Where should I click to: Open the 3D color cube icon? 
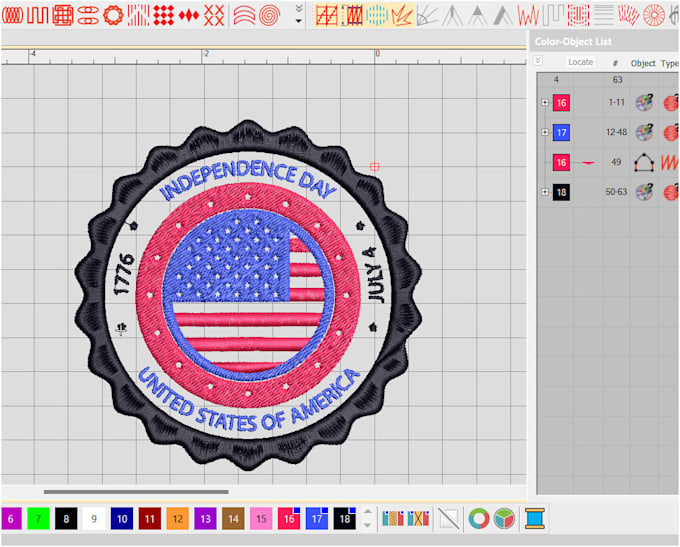point(504,518)
